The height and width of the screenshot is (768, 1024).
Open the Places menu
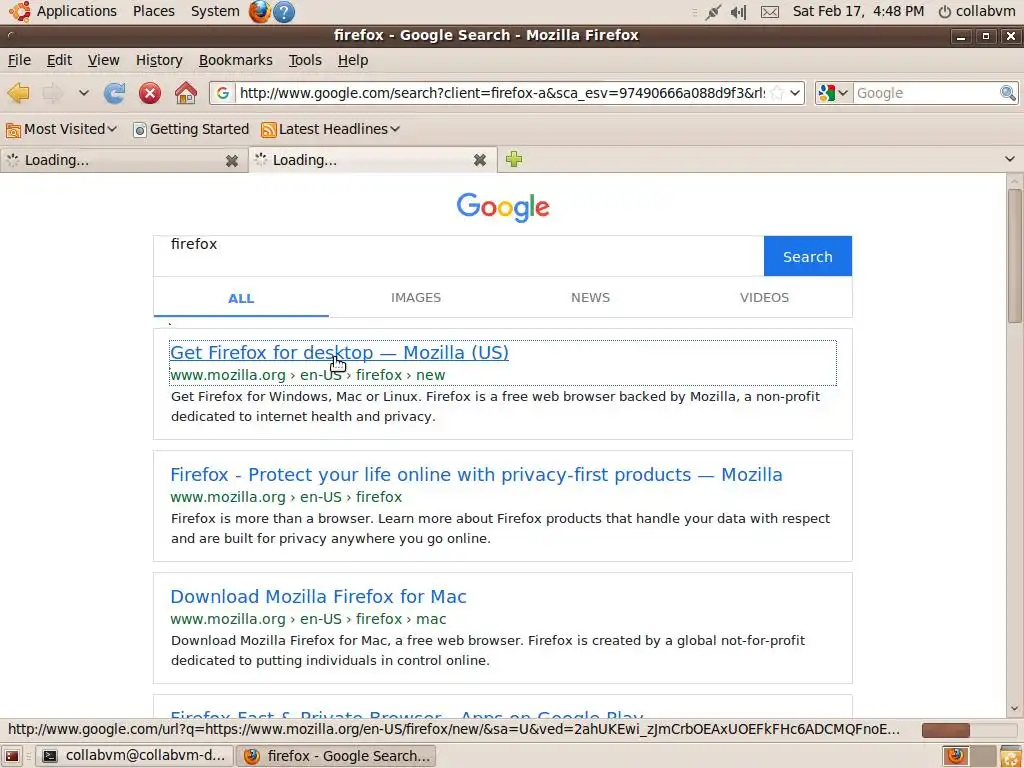[153, 11]
